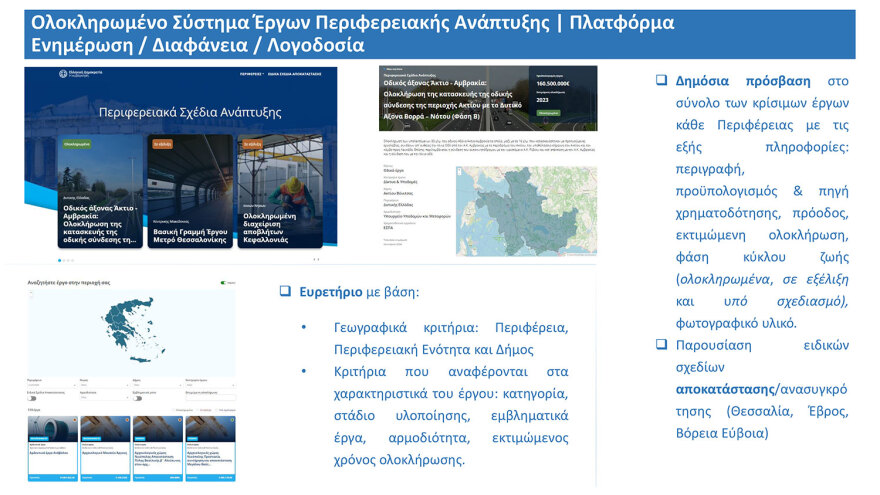Image resolution: width=880 pixels, height=495 pixels.
Task: Click the slide title mentioning Πλατφόρμα
Action: pyautogui.click(x=352, y=34)
